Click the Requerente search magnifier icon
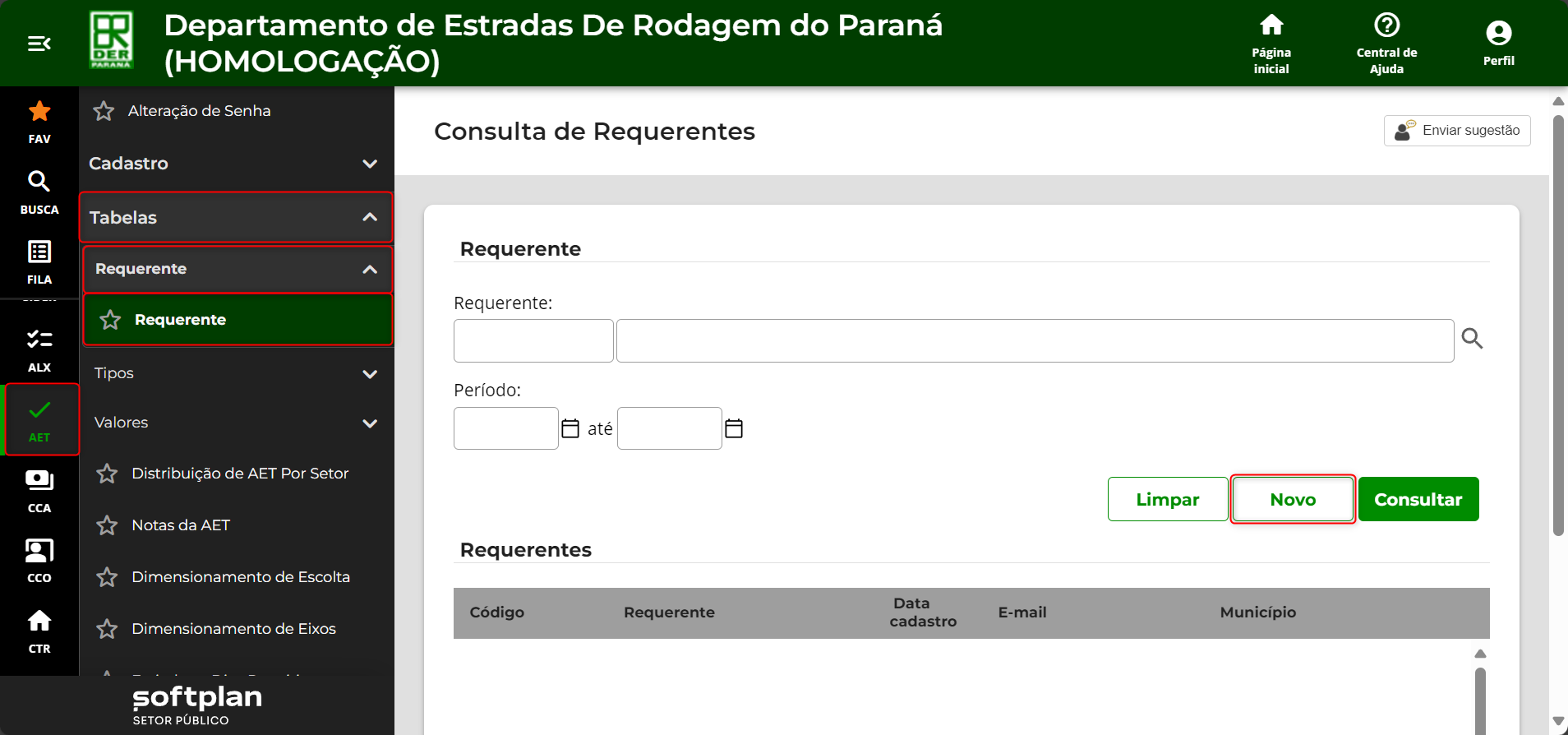The image size is (1568, 735). [1472, 339]
